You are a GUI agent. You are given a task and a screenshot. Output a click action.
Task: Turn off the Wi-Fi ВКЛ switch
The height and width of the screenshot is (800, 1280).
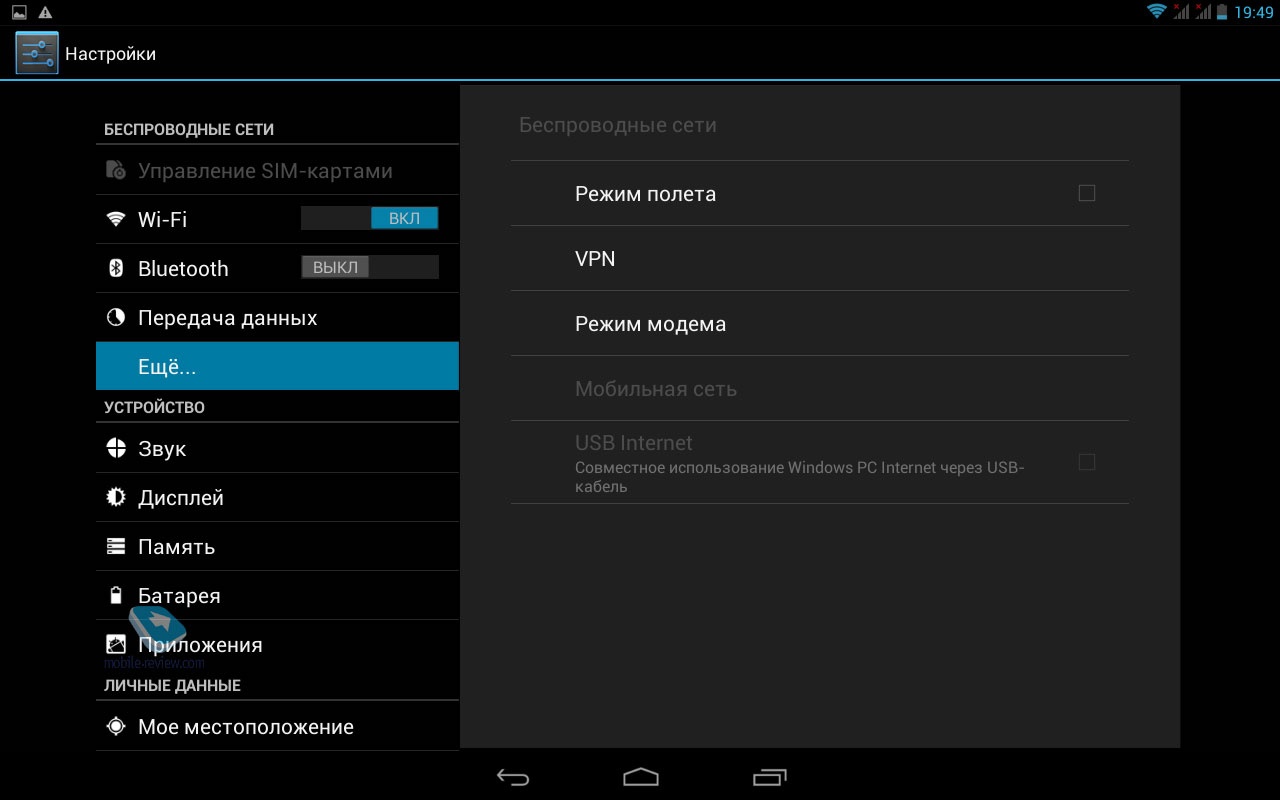coord(369,218)
